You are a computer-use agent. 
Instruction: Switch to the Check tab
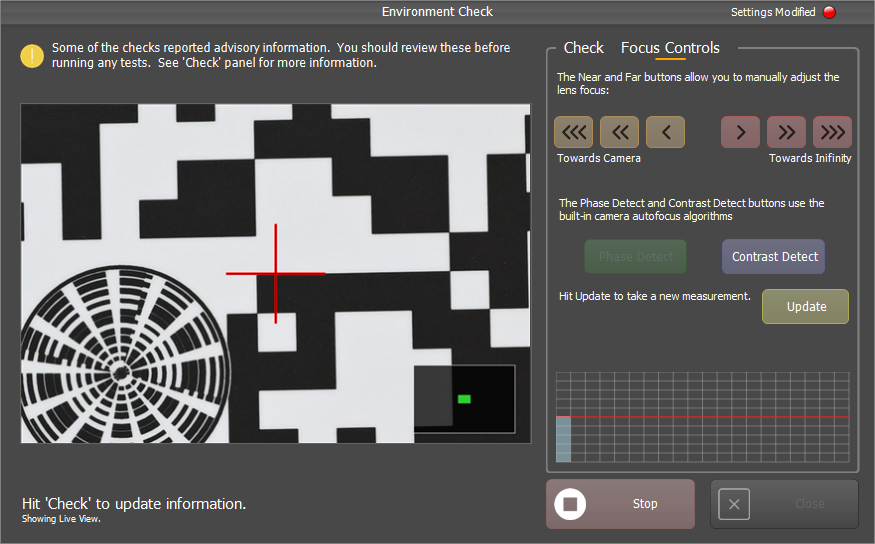[584, 48]
